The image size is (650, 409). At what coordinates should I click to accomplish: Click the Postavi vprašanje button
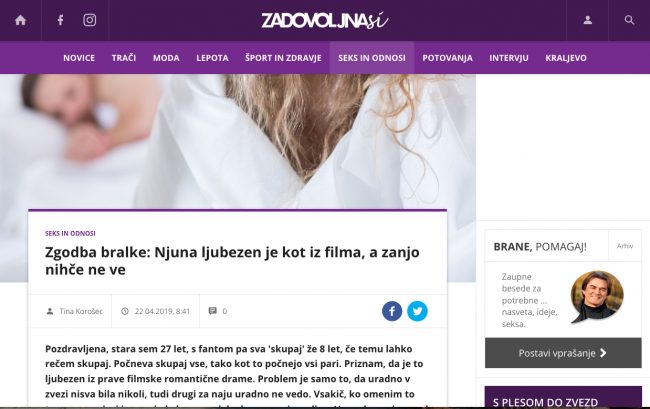563,353
